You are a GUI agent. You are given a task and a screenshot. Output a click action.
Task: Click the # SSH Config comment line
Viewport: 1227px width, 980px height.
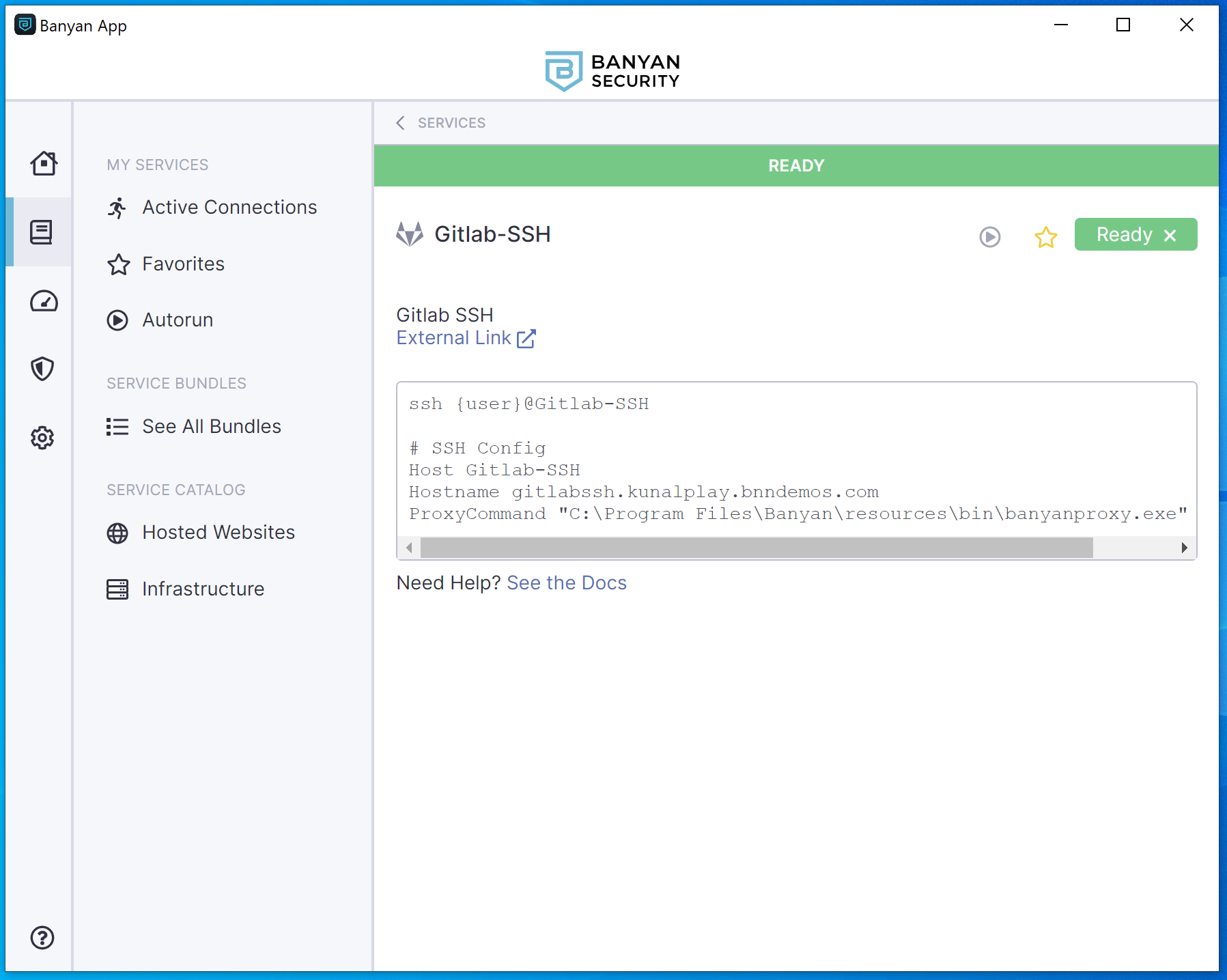tap(477, 449)
